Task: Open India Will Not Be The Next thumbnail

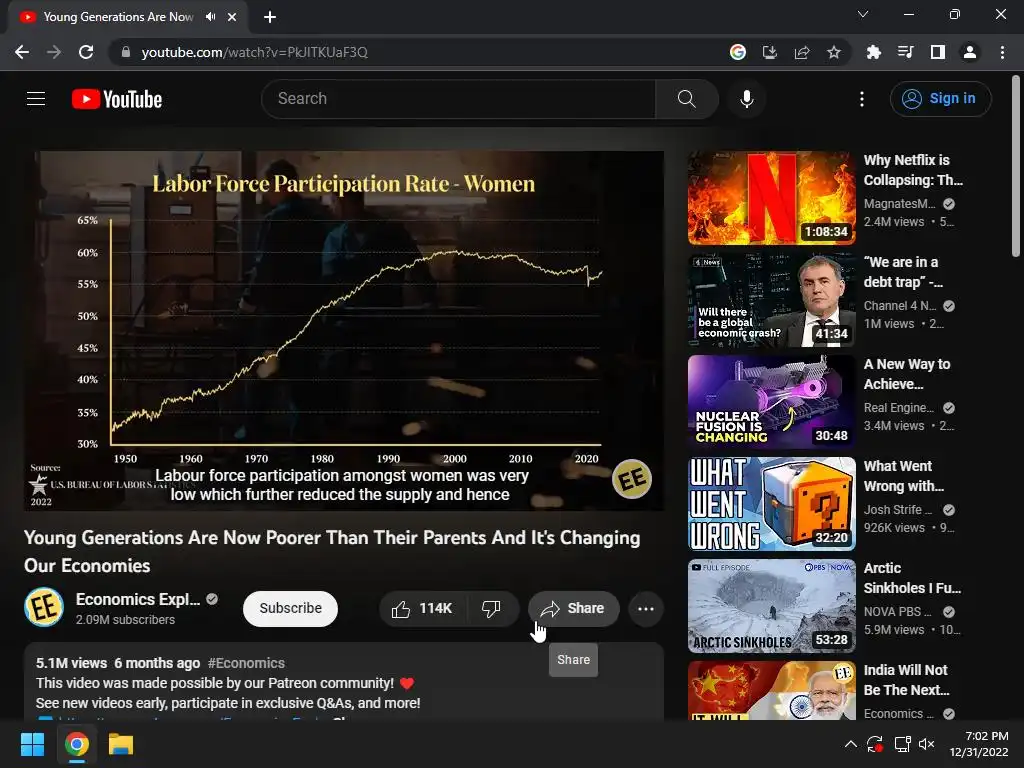Action: [x=771, y=690]
